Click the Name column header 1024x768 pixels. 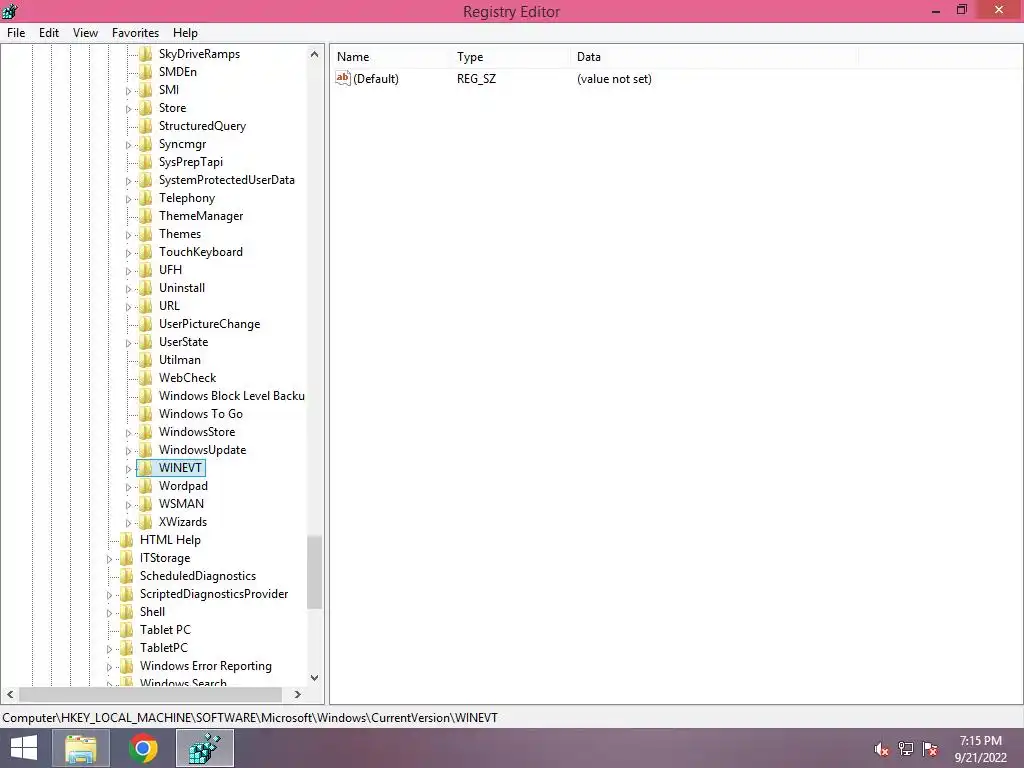pos(390,57)
